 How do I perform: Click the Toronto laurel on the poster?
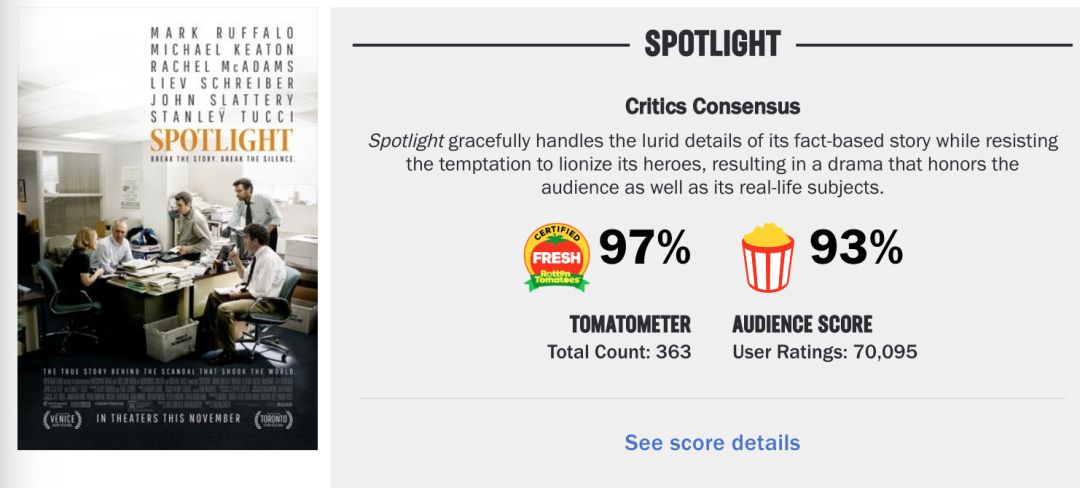tap(273, 420)
